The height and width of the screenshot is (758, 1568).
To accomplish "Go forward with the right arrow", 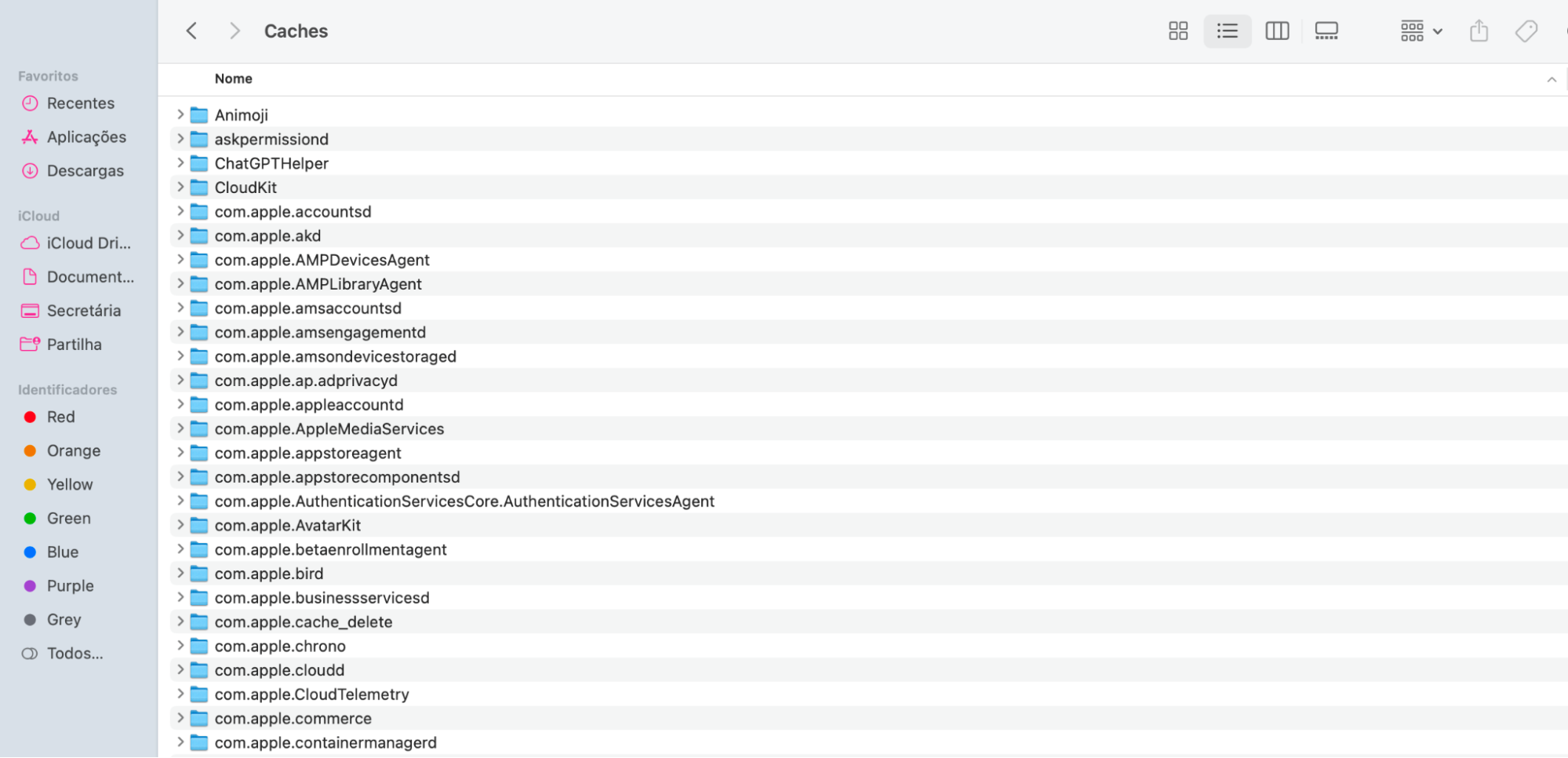I will click(234, 31).
